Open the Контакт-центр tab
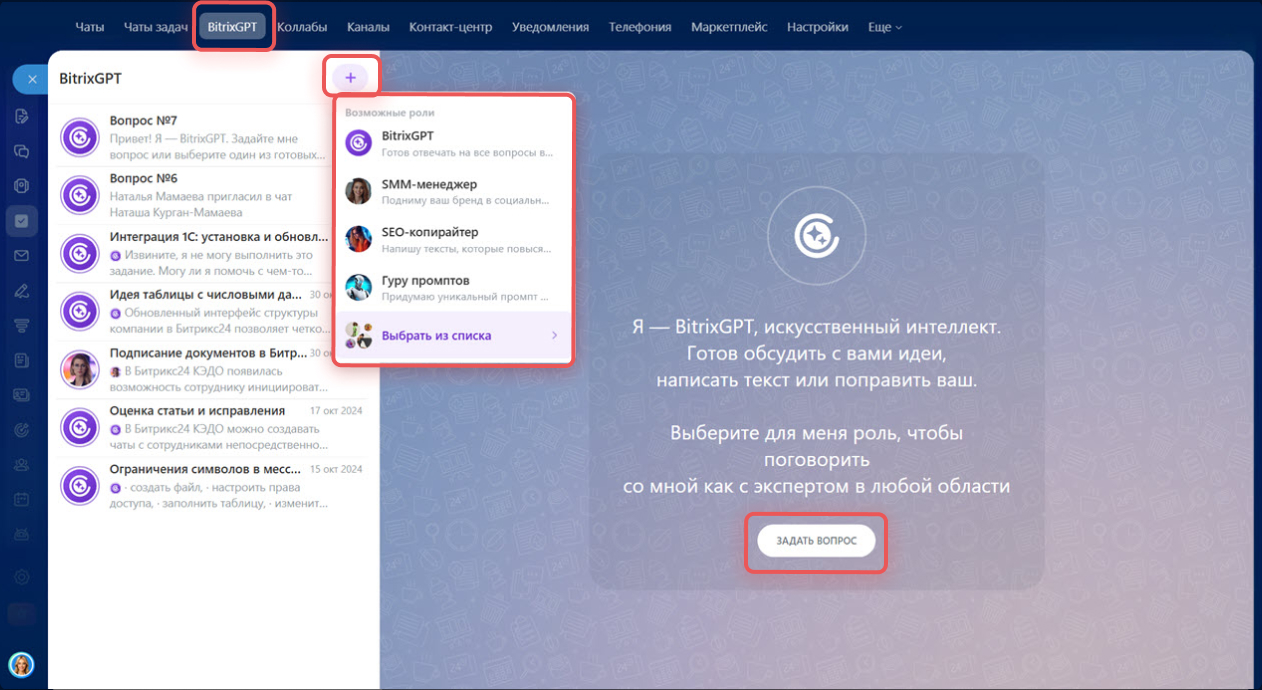1262x690 pixels. click(451, 27)
